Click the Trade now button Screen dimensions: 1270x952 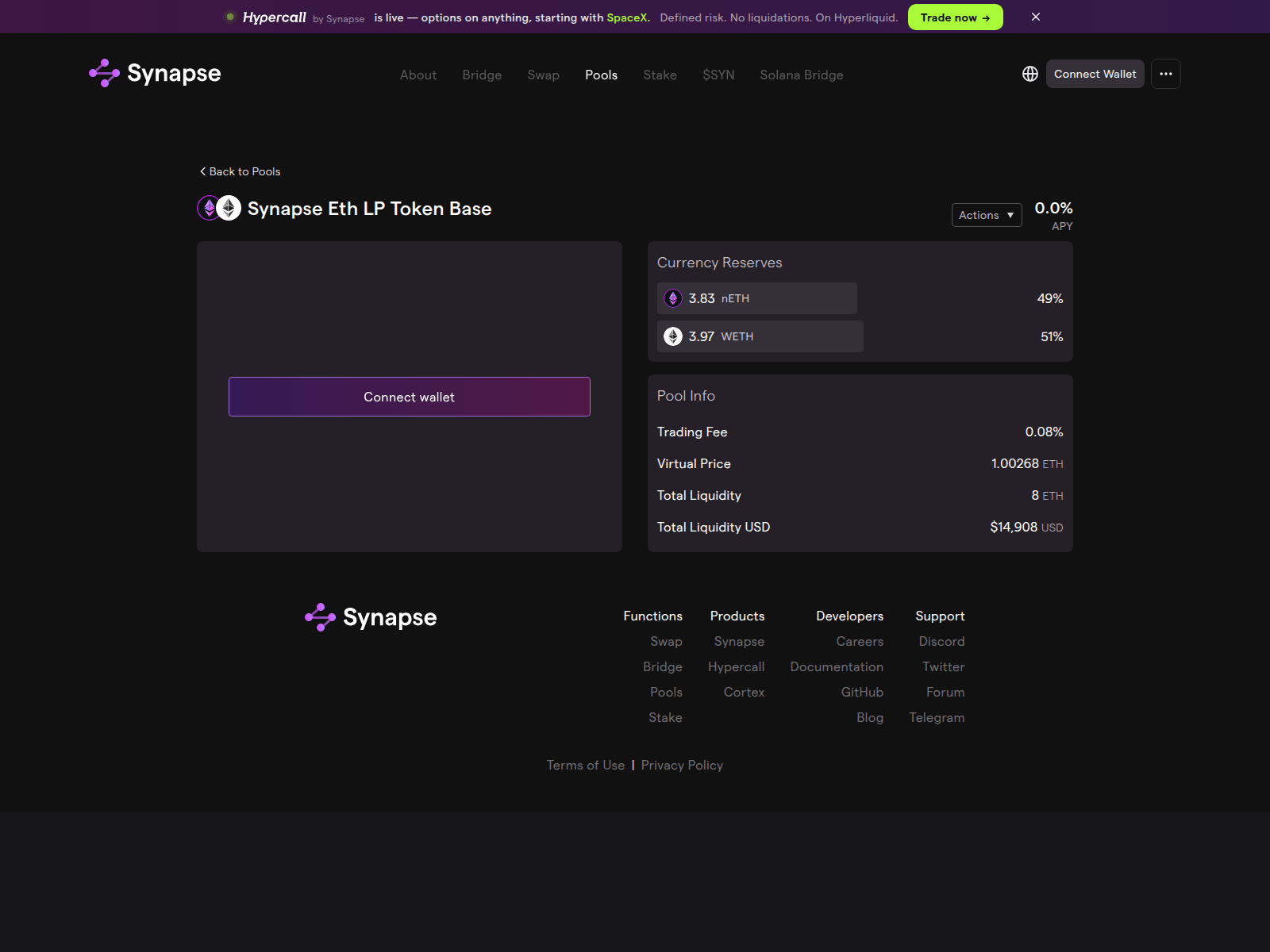pyautogui.click(x=956, y=17)
